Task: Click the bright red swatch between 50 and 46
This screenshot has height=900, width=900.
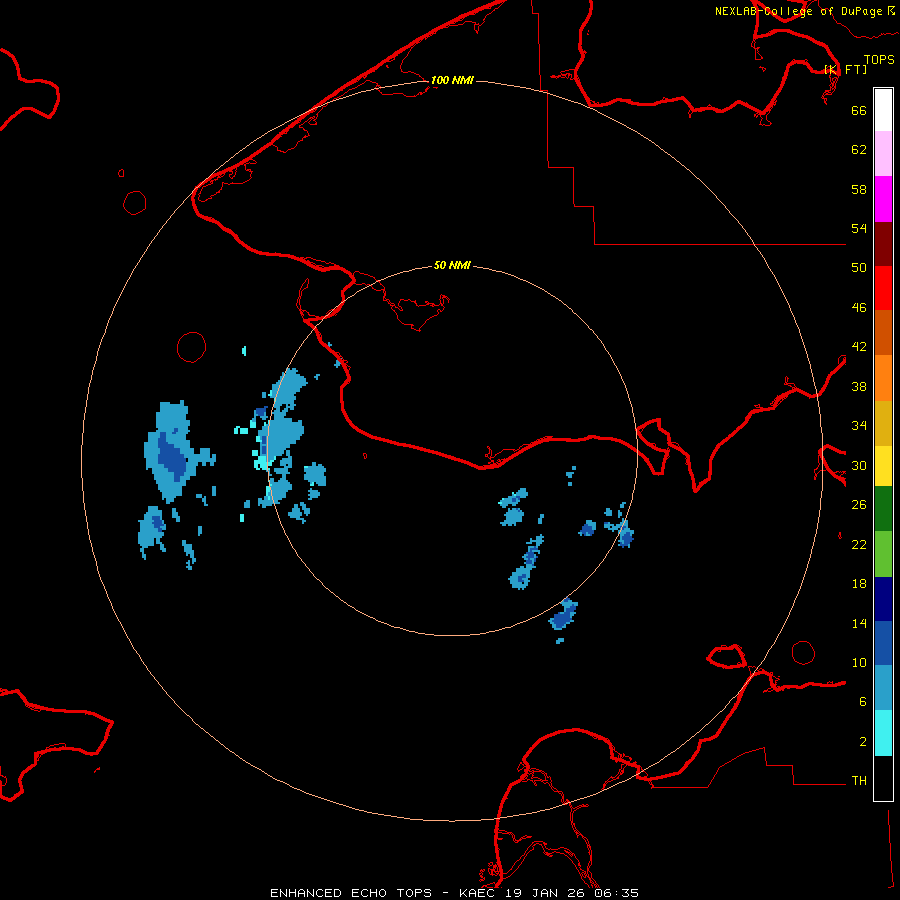Action: point(883,288)
